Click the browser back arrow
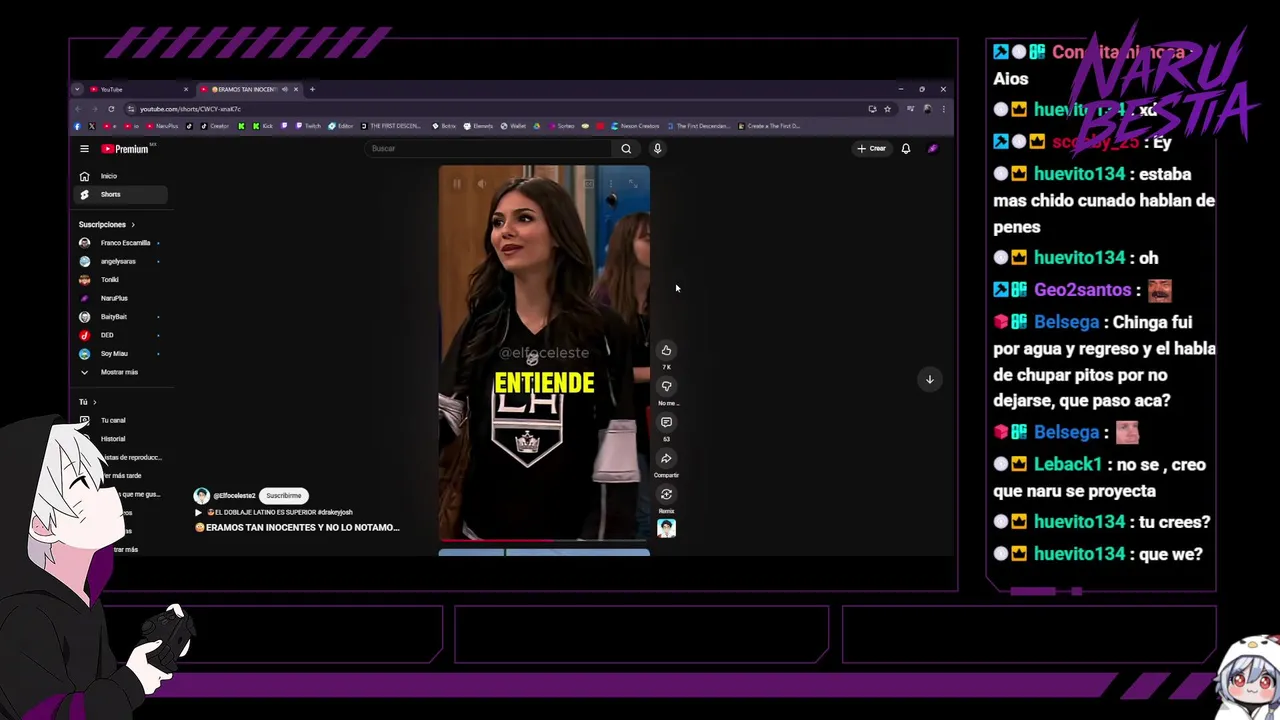This screenshot has height=720, width=1280. [78, 108]
